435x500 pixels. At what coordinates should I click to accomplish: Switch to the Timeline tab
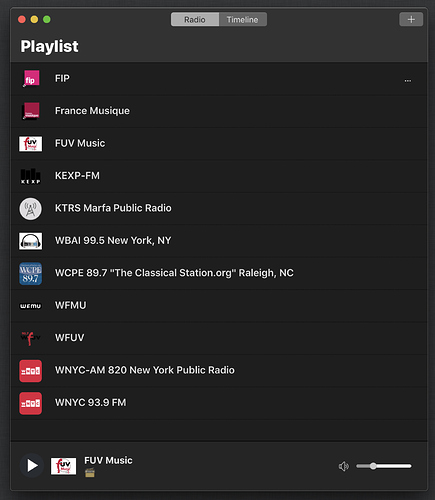click(x=243, y=19)
